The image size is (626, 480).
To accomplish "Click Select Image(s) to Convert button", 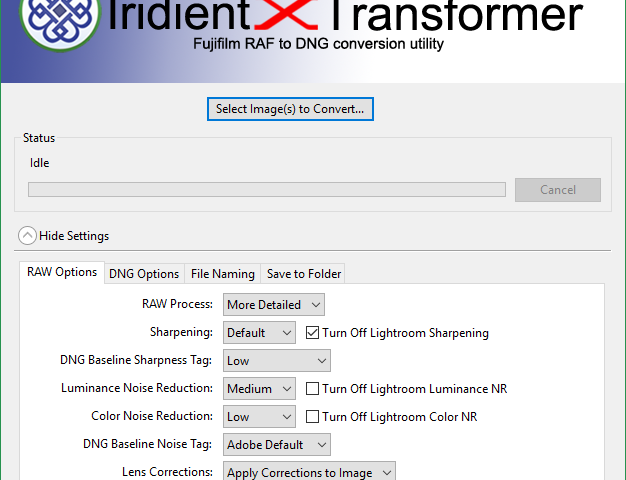I will pyautogui.click(x=290, y=109).
